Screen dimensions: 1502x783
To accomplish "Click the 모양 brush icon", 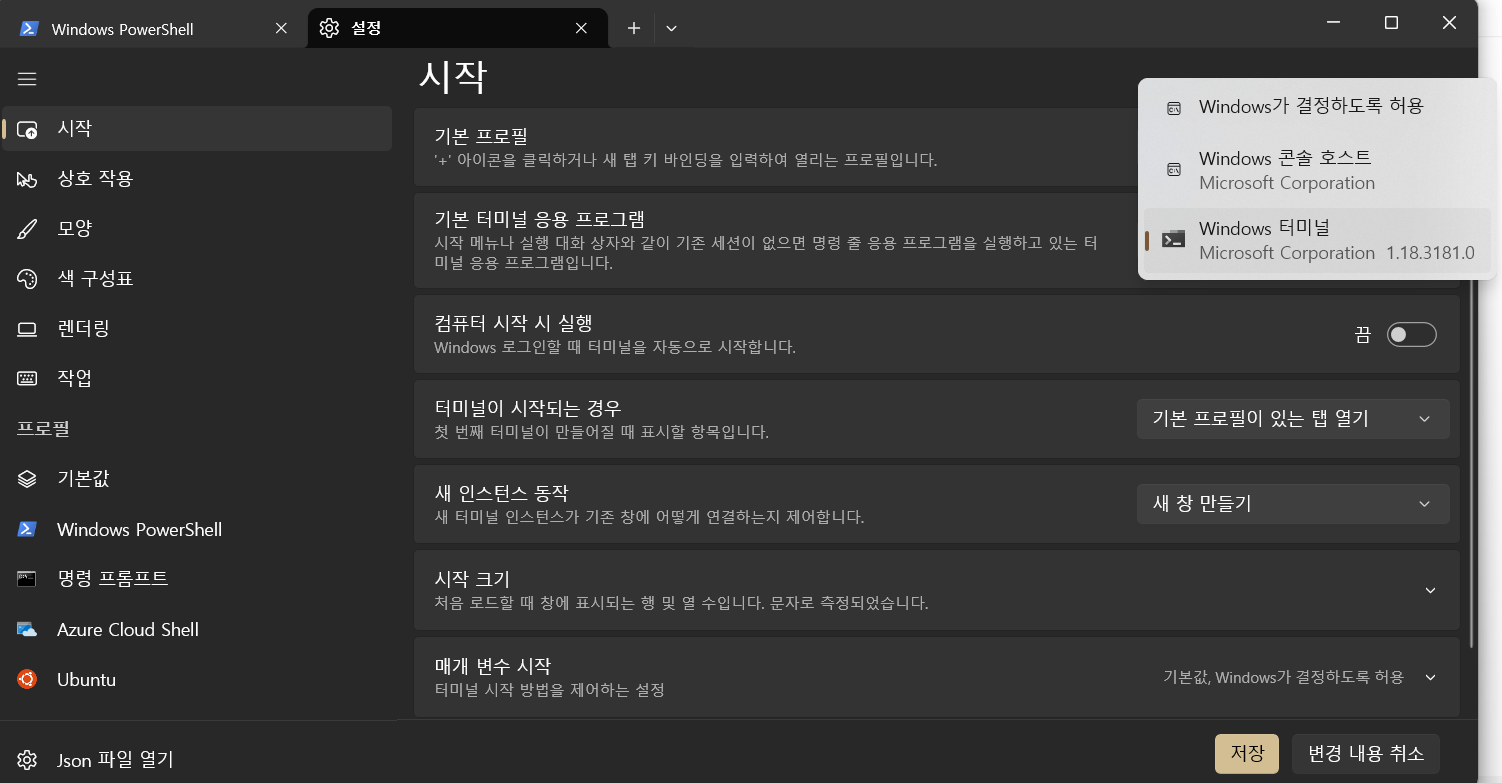I will pyautogui.click(x=27, y=229).
